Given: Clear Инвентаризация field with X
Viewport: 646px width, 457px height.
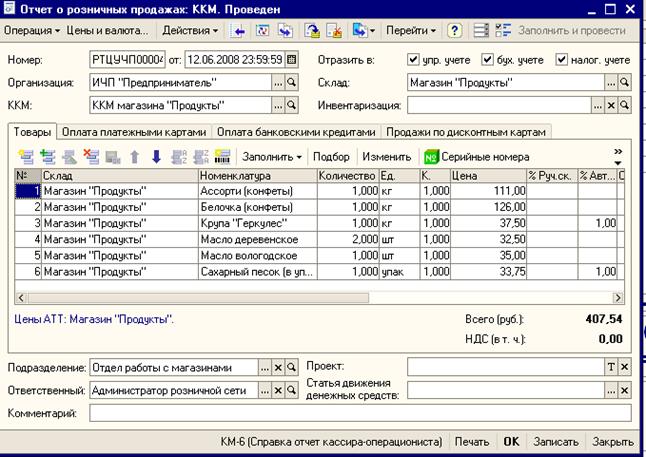Looking at the screenshot, I should (x=611, y=105).
